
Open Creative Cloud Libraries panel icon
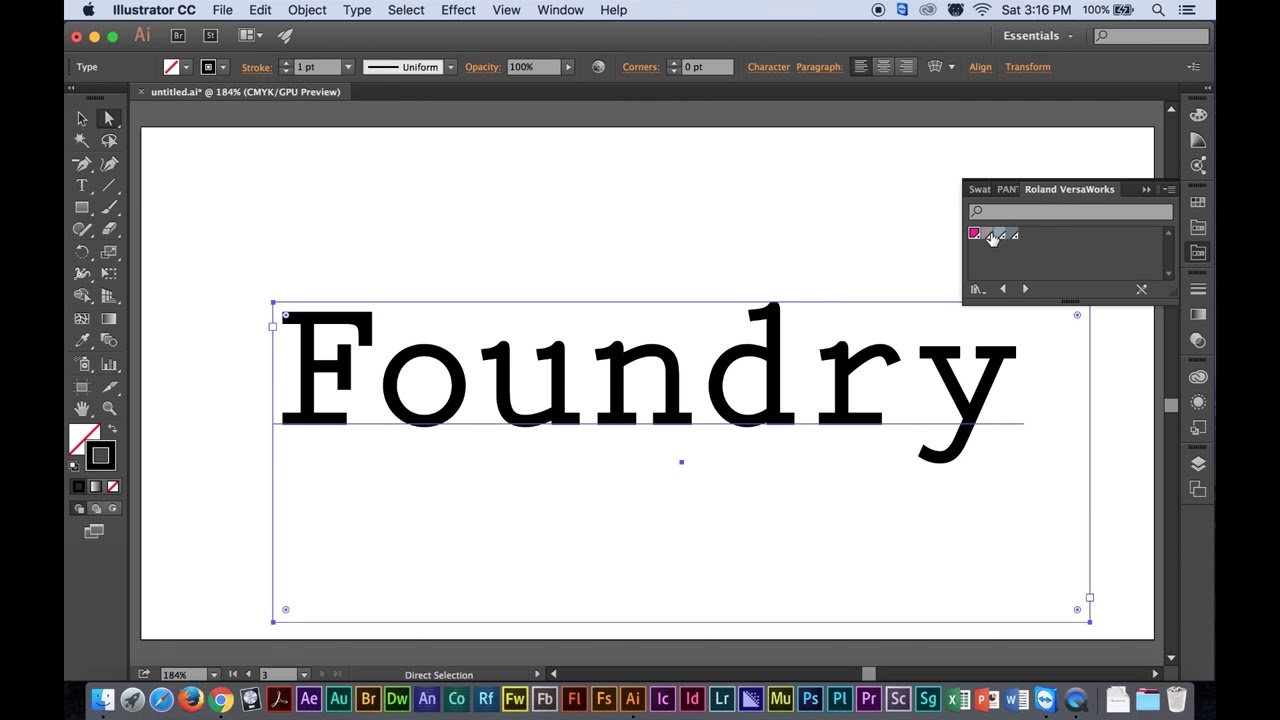coord(1198,377)
